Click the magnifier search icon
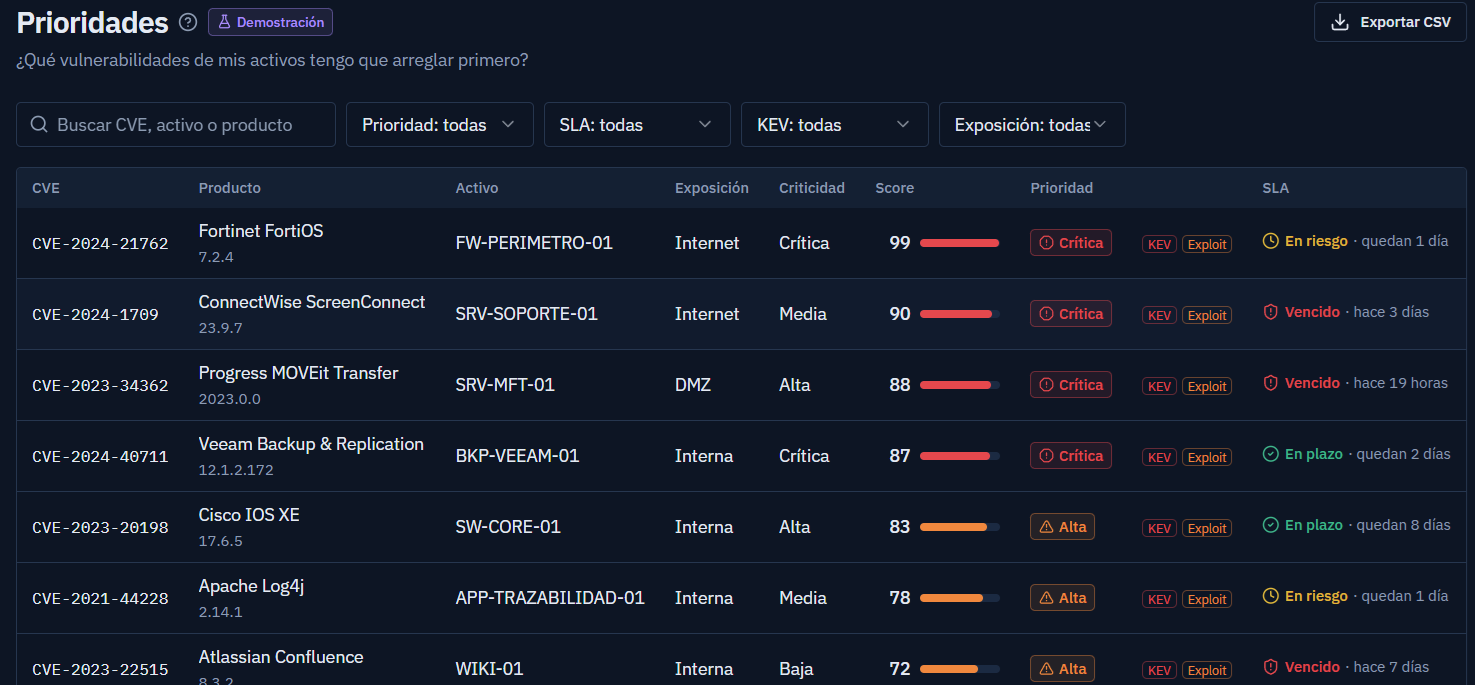 (x=40, y=125)
